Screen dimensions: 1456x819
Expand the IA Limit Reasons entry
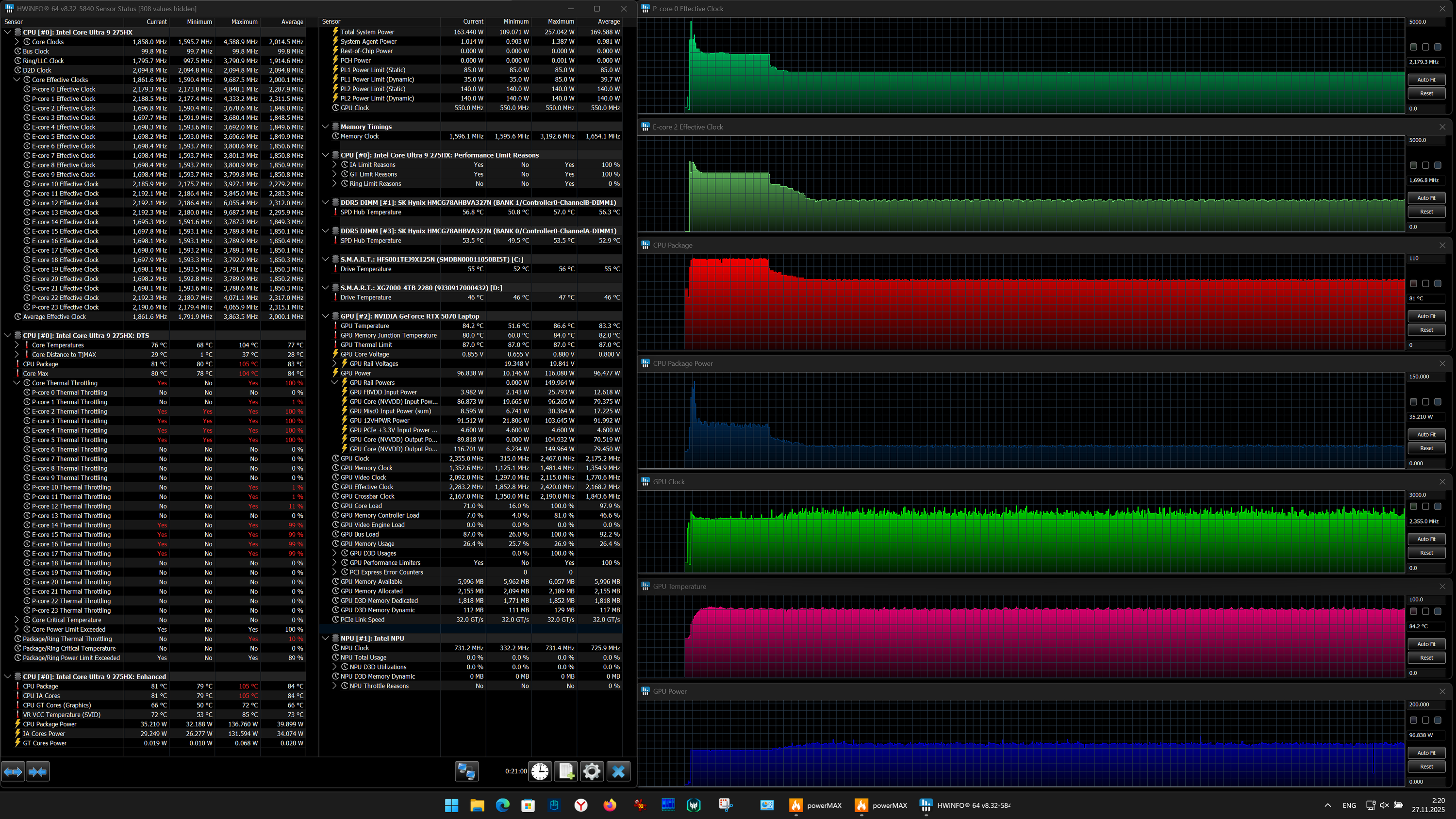pyautogui.click(x=334, y=165)
